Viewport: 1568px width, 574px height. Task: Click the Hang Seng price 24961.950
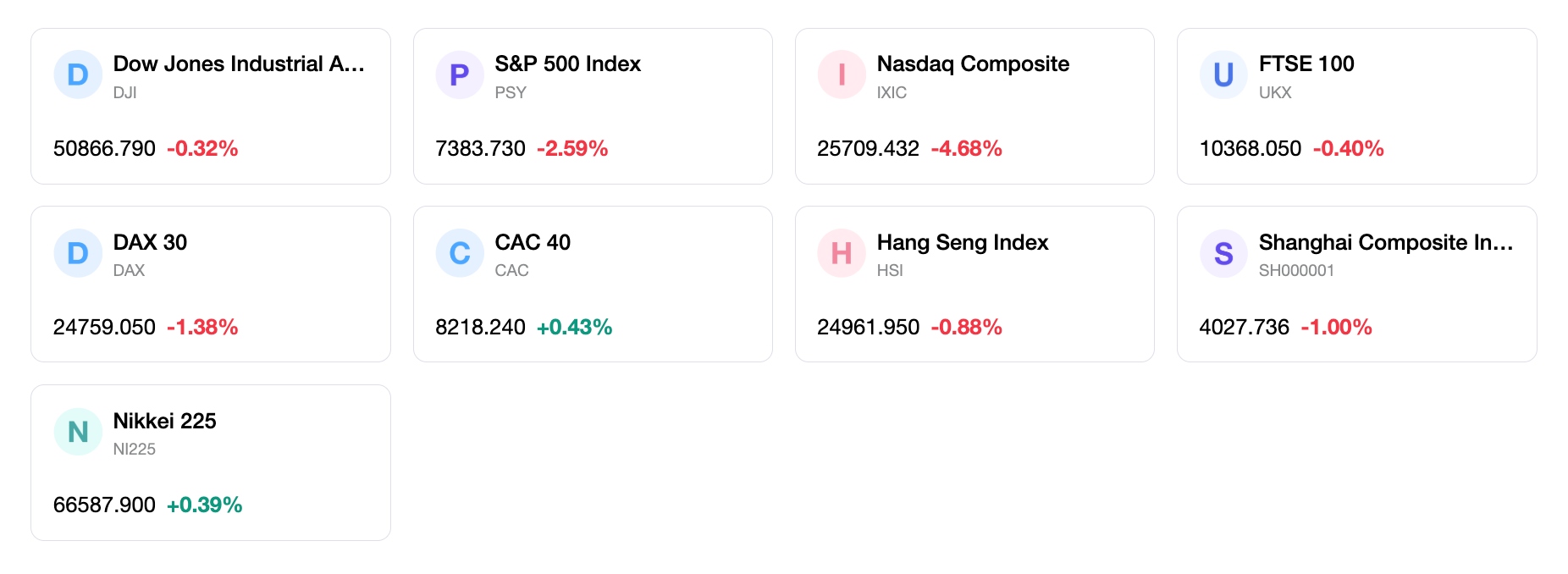[868, 327]
